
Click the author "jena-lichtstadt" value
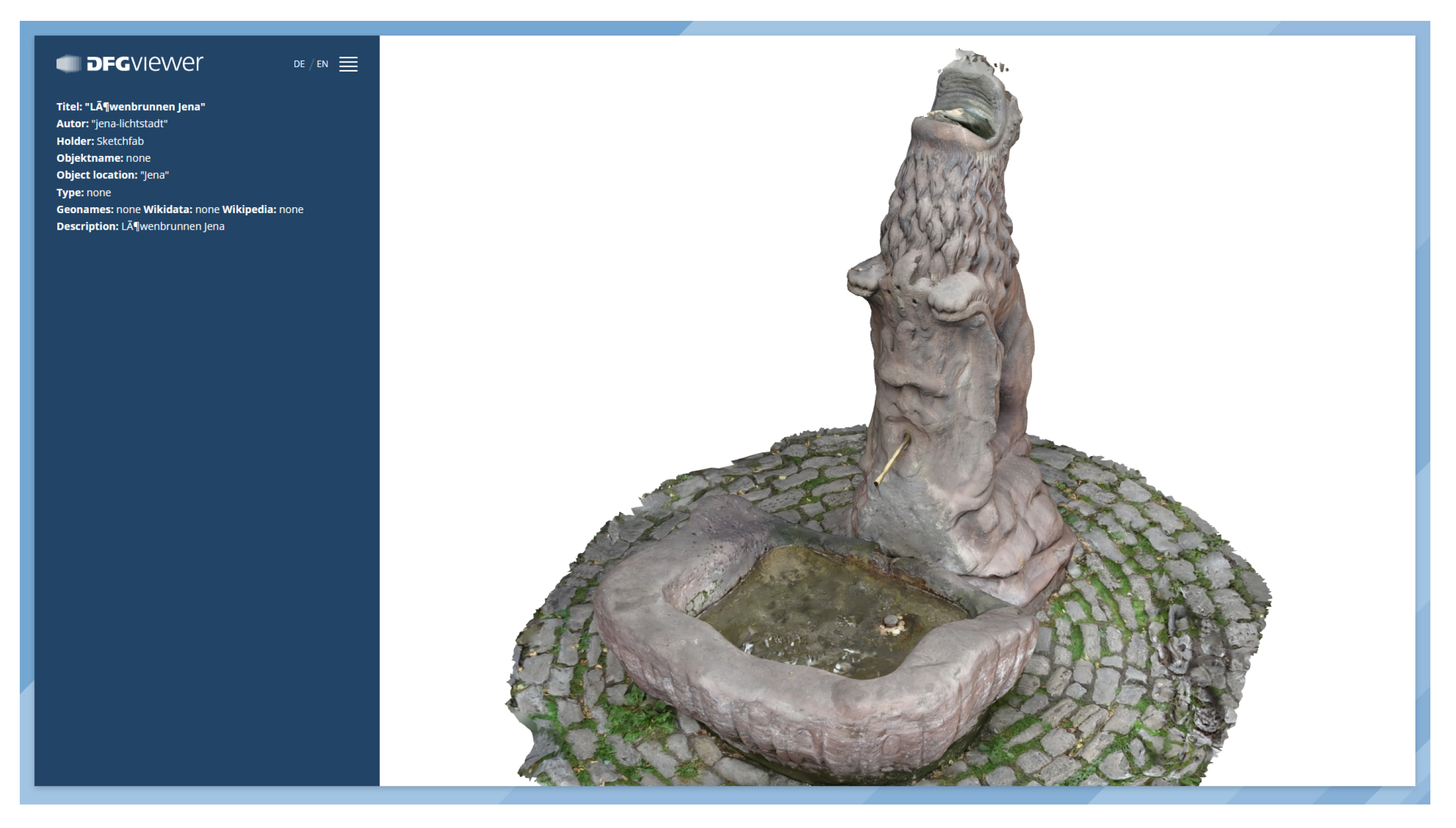point(130,124)
